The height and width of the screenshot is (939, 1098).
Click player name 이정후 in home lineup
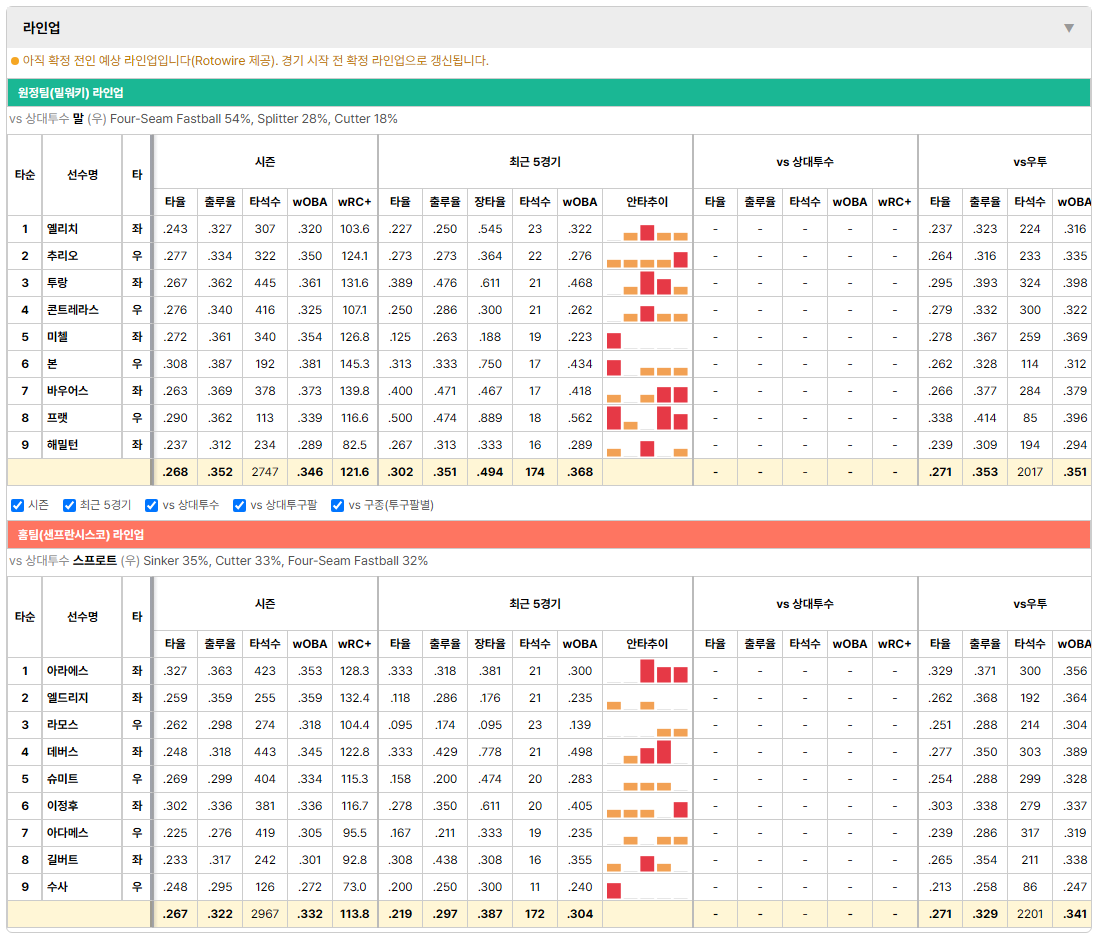click(62, 807)
